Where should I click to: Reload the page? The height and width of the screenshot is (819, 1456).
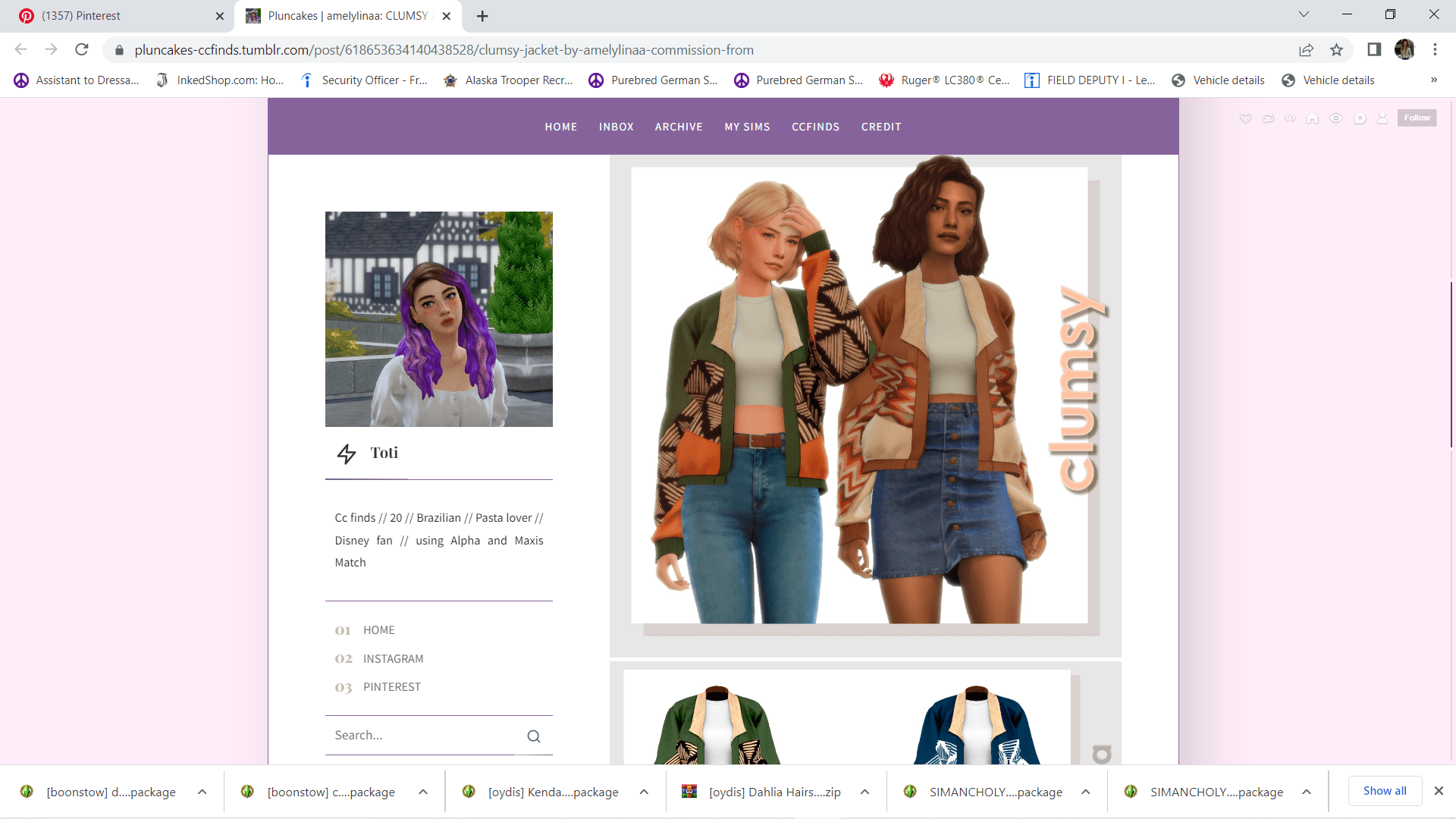click(x=82, y=50)
